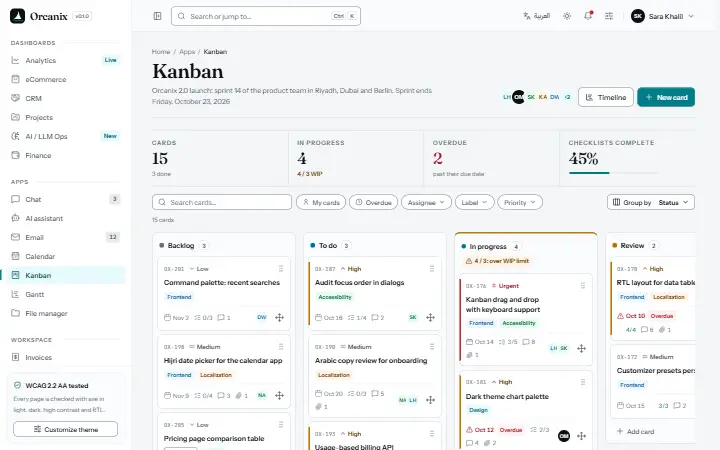This screenshot has height=450, width=720.
Task: Switch language to Arabic
Action: pyautogui.click(x=536, y=16)
